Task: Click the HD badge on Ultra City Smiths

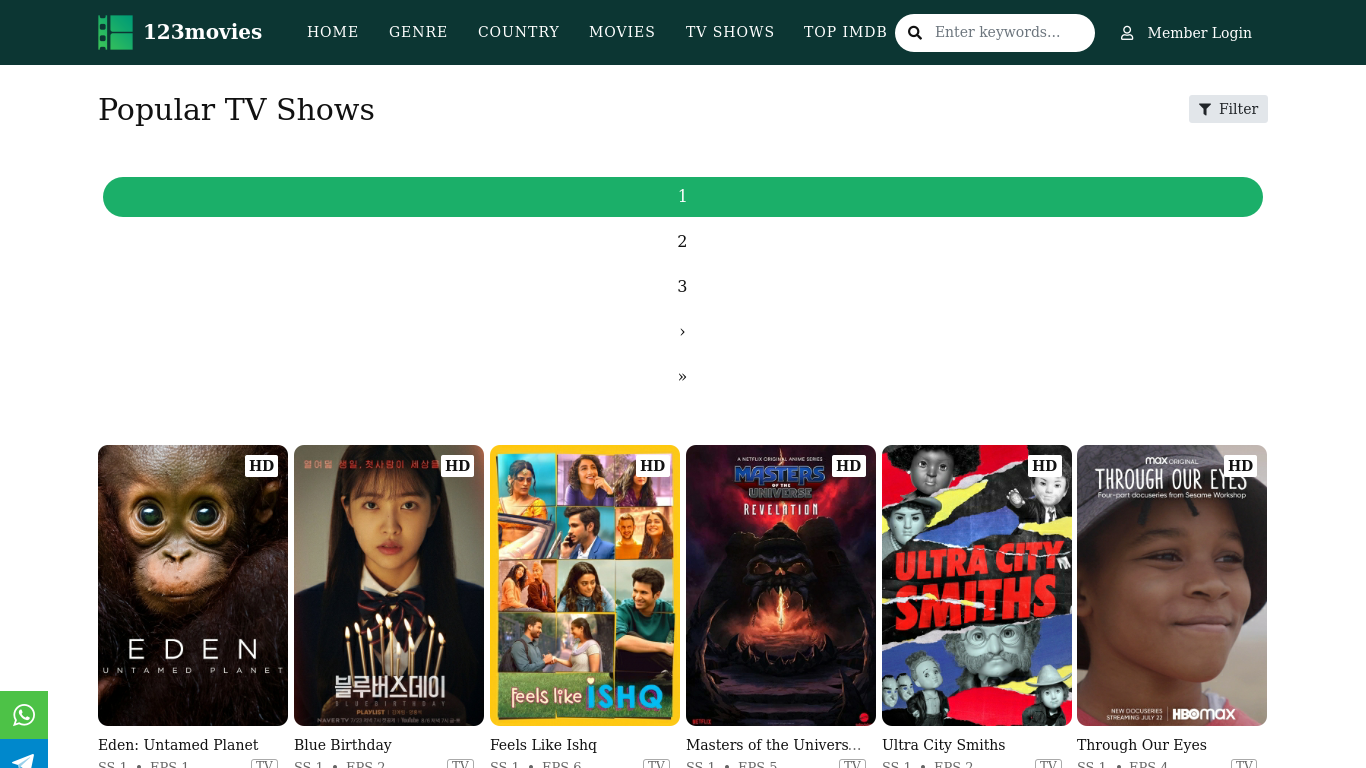Action: coord(1044,465)
